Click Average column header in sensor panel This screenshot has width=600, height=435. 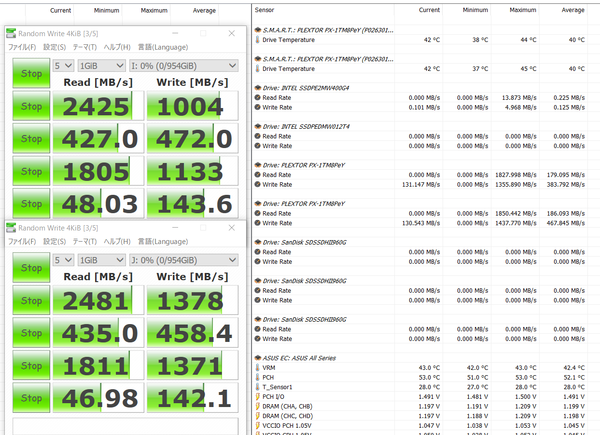[x=573, y=10]
